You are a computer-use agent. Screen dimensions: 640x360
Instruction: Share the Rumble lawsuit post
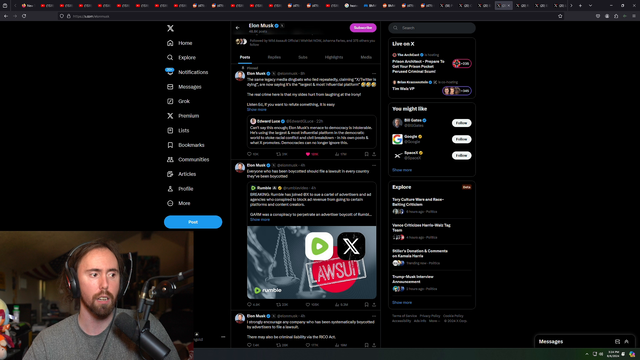tap(374, 304)
